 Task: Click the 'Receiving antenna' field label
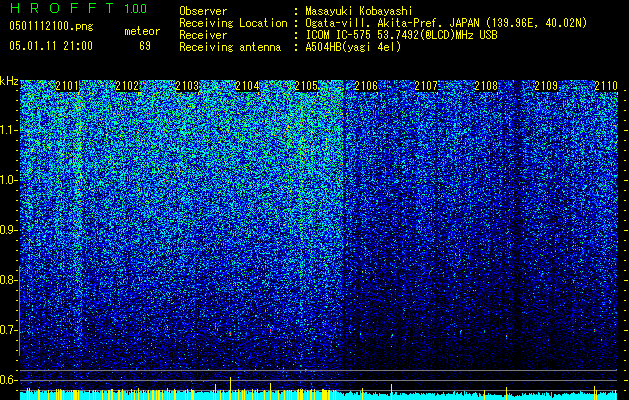(230, 47)
